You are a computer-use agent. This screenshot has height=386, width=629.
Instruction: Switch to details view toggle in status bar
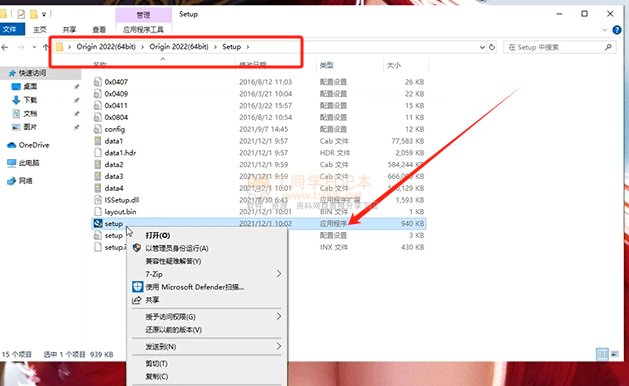coord(603,354)
